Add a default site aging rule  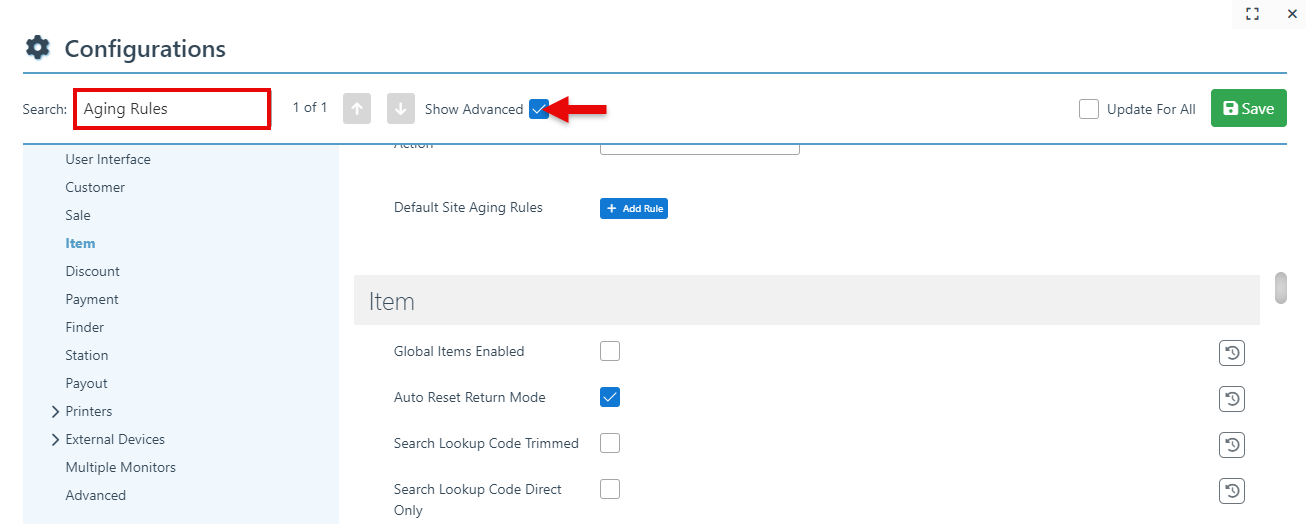tap(633, 208)
